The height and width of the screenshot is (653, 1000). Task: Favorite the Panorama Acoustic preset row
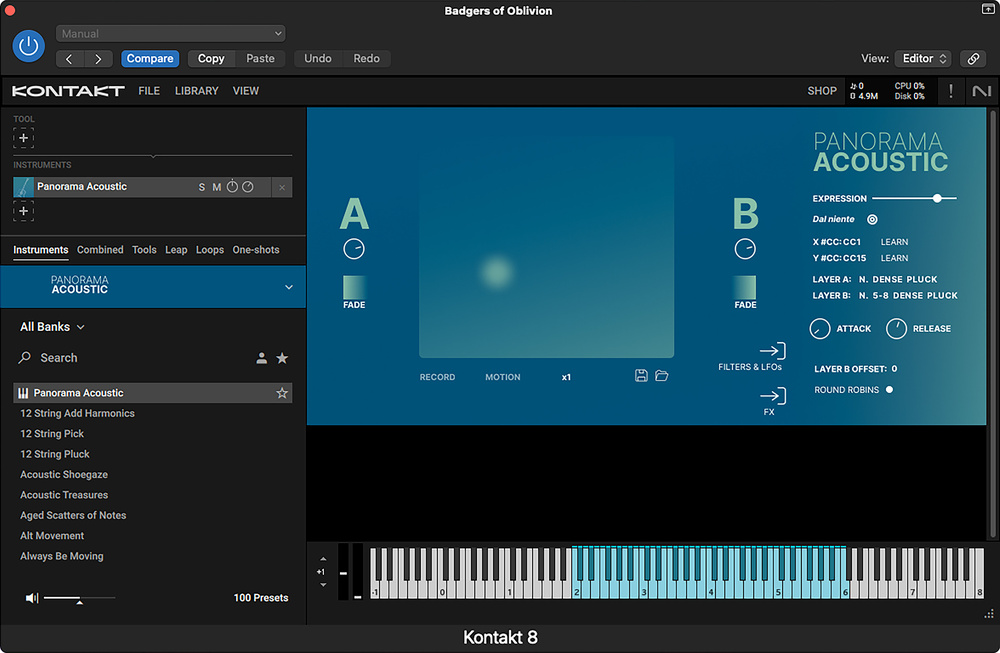click(282, 393)
